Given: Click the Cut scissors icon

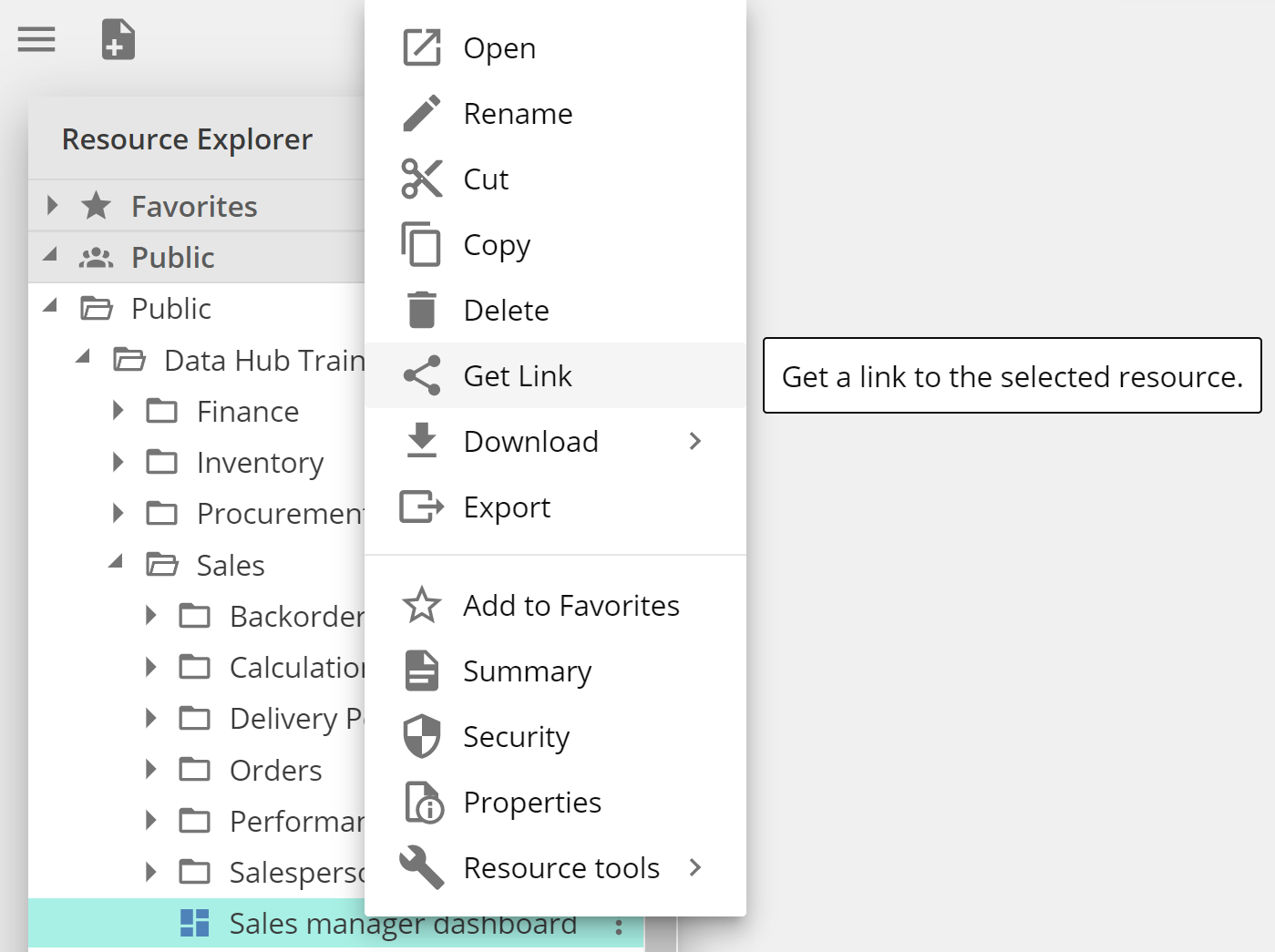Looking at the screenshot, I should coord(422,179).
